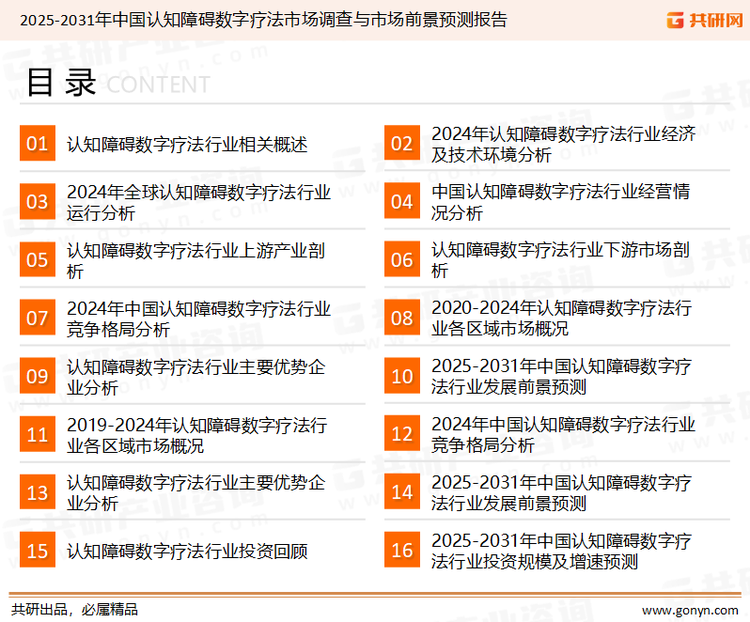
Task: Click the orange 01 number badge
Action: 37,144
